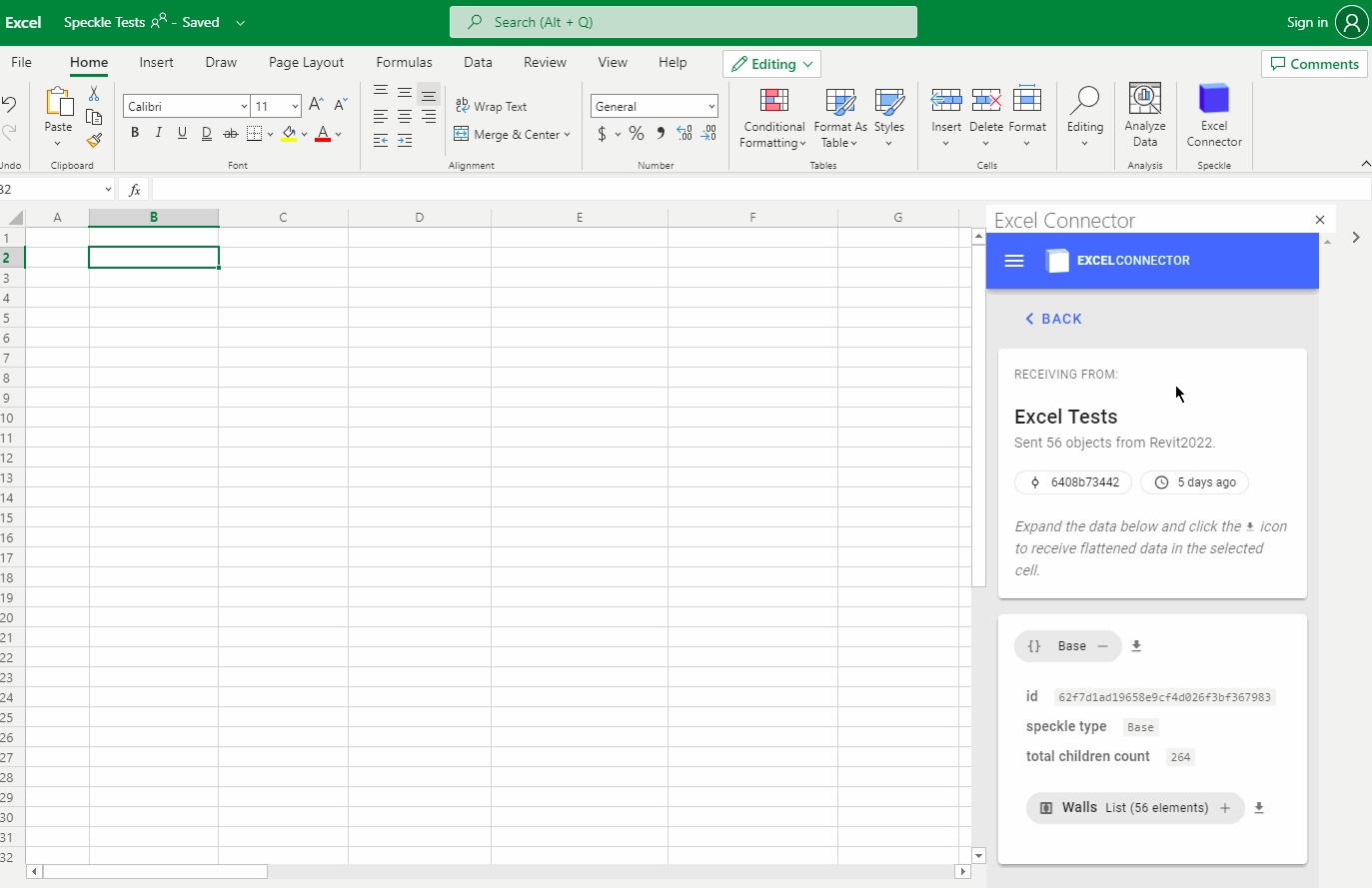Screen dimensions: 1372x888
Task: Click the Cut scissors icon
Action: [x=94, y=94]
